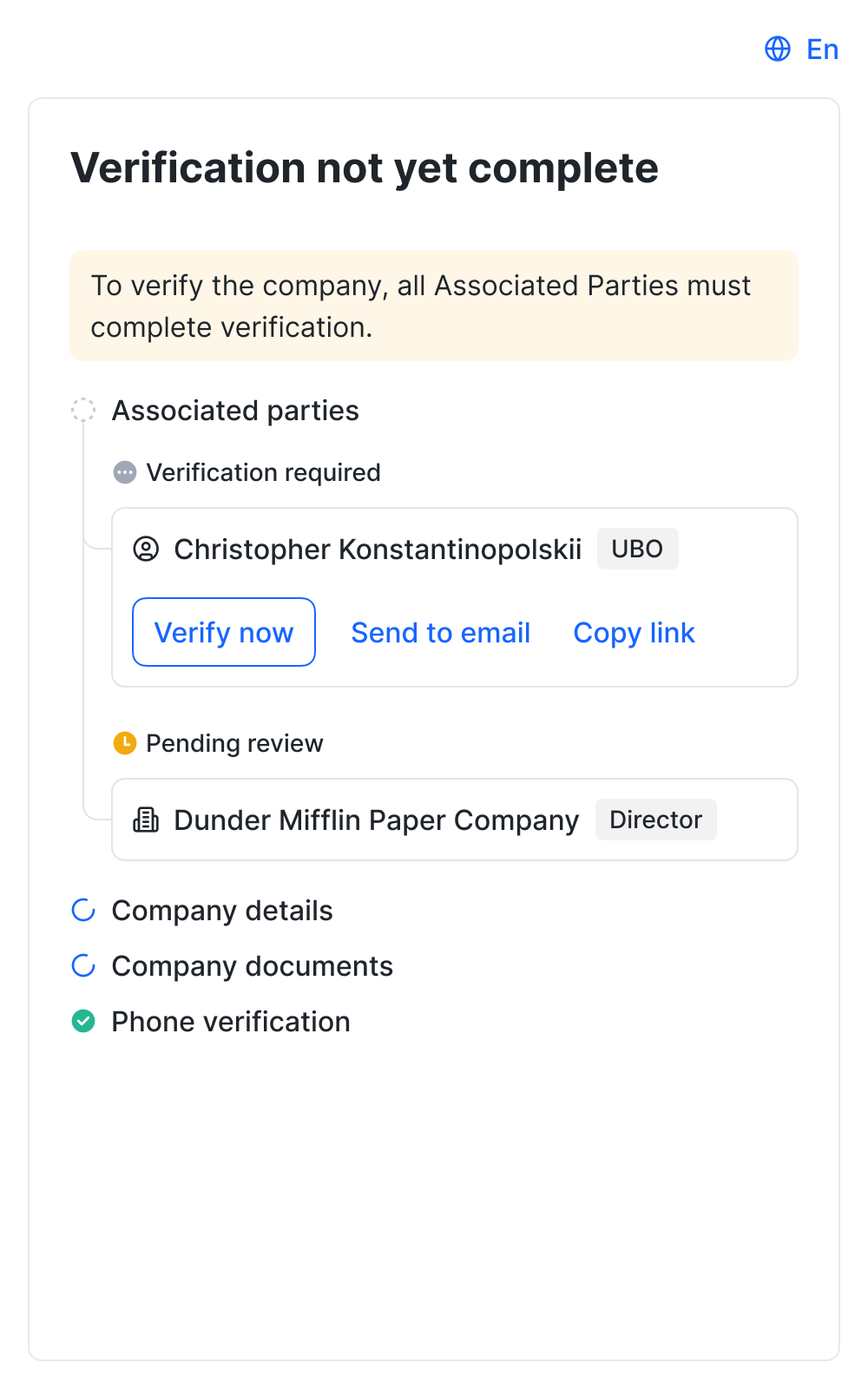Click the dashed circle beside Associated parties
Viewport: 868px width, 1389px height.
83,410
